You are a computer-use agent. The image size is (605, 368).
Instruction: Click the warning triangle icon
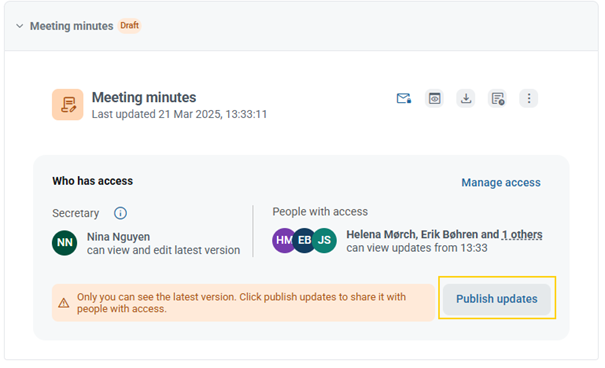(x=64, y=303)
